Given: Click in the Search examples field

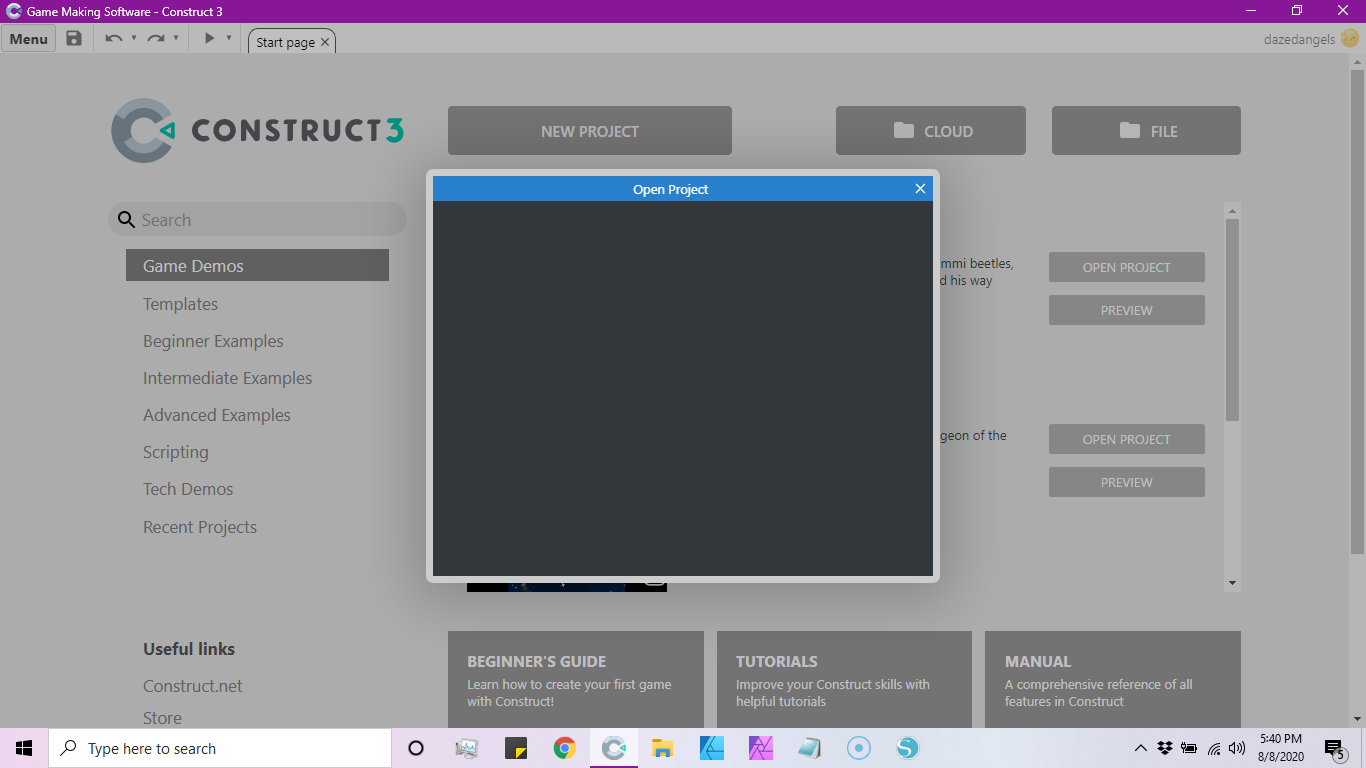Looking at the screenshot, I should point(258,220).
